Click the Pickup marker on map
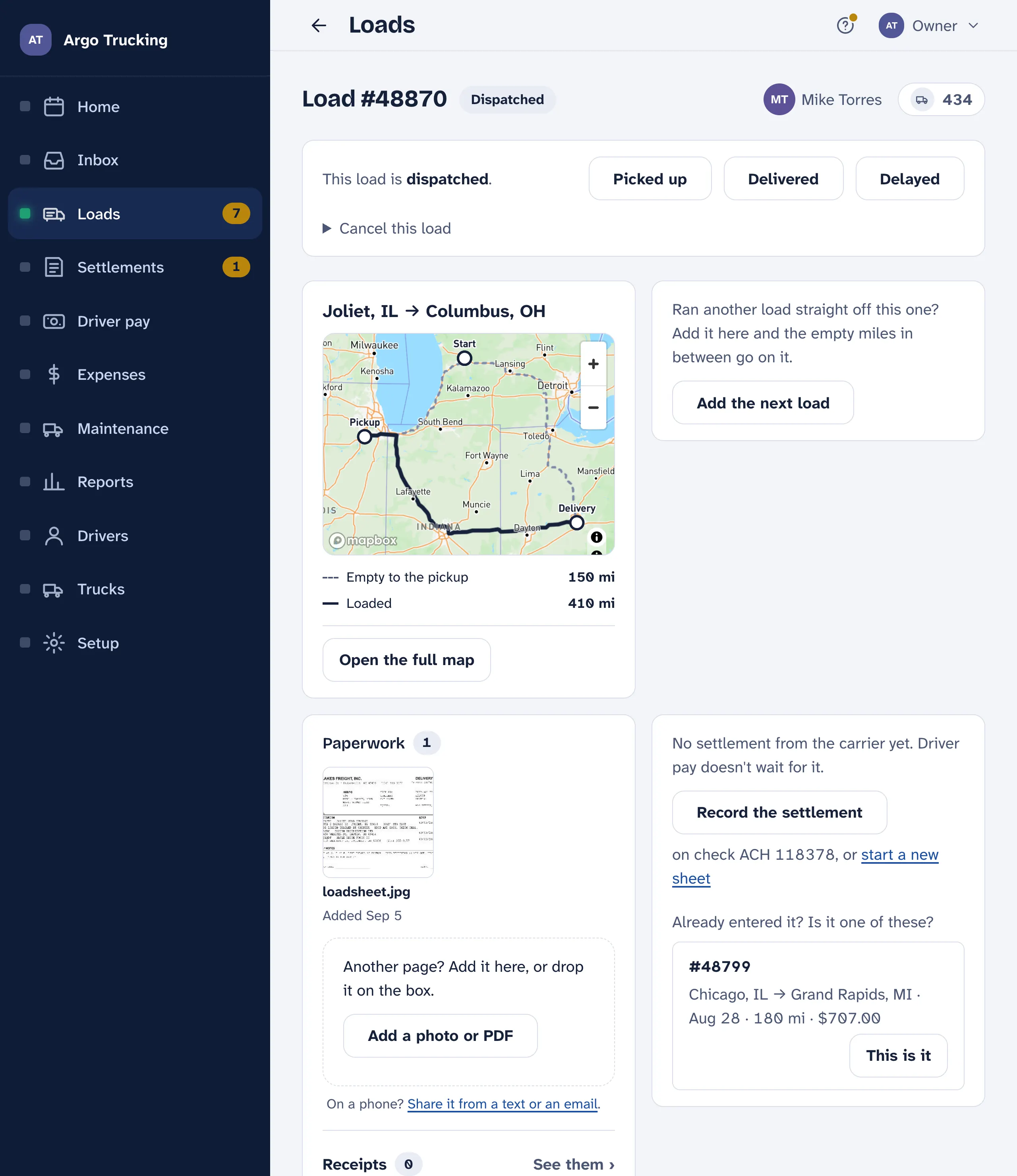Screen dimensions: 1017x1176 pos(364,437)
